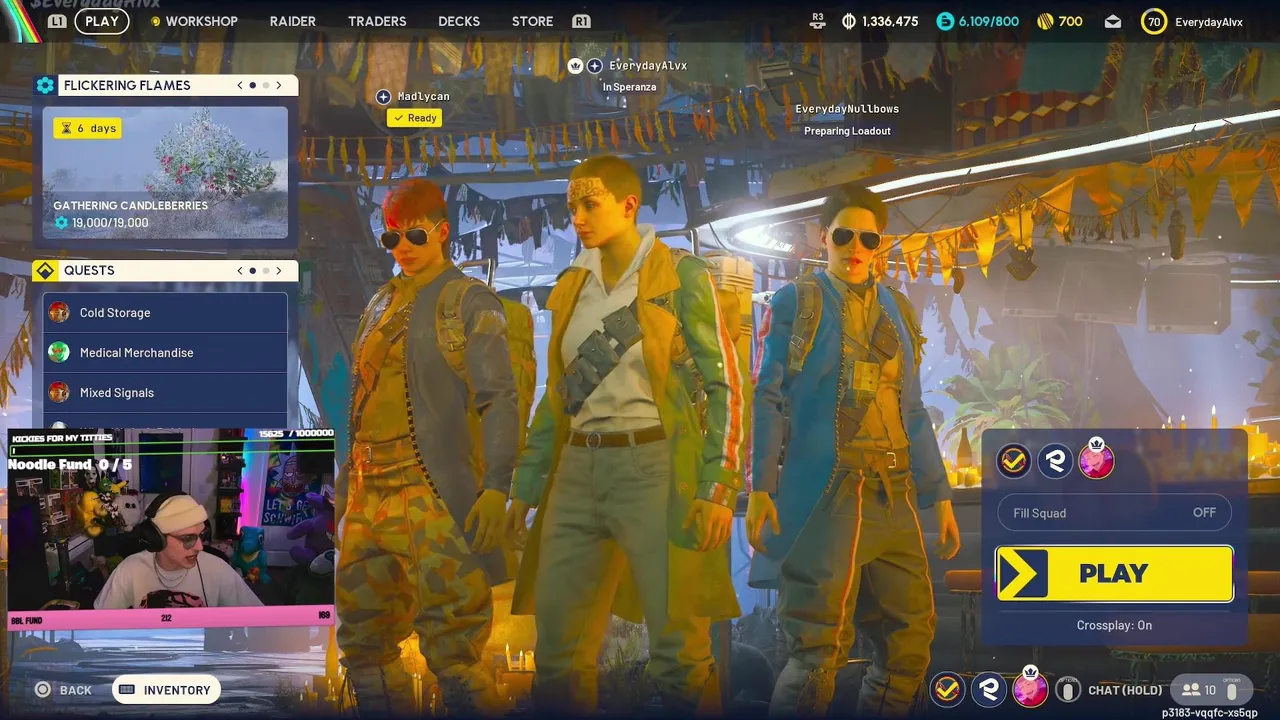Screen dimensions: 1280x720
Task: Click the plus icon beside EverydayAlvx squad name
Action: tap(595, 65)
